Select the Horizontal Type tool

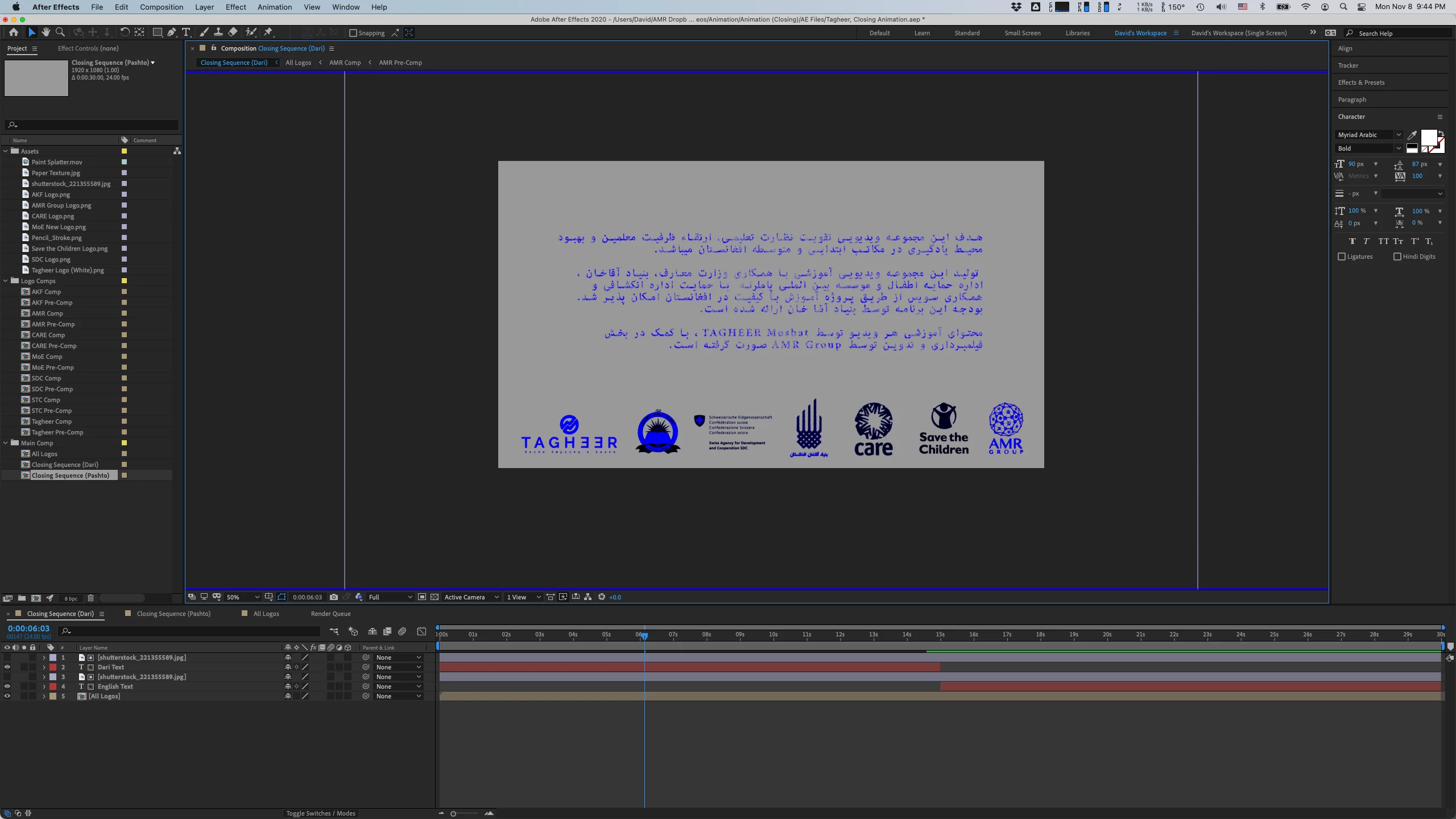pos(186,32)
